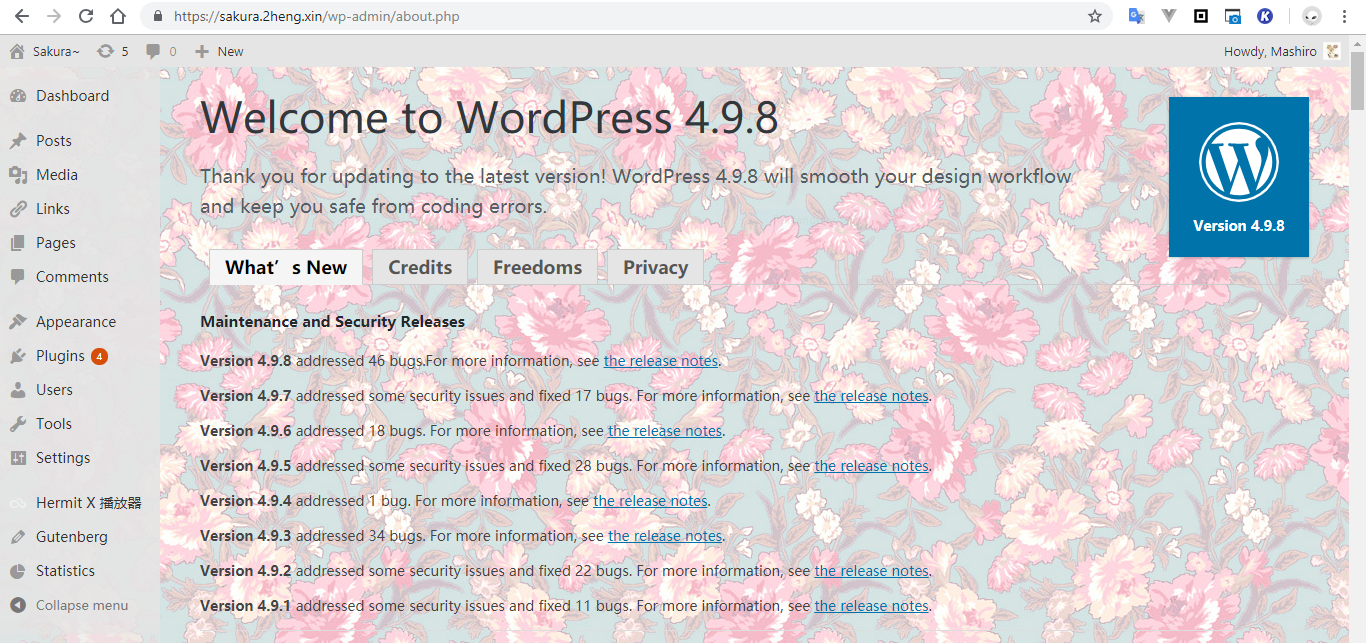This screenshot has height=643, width=1366.
Task: Click the browser address bar URL
Action: 316,16
